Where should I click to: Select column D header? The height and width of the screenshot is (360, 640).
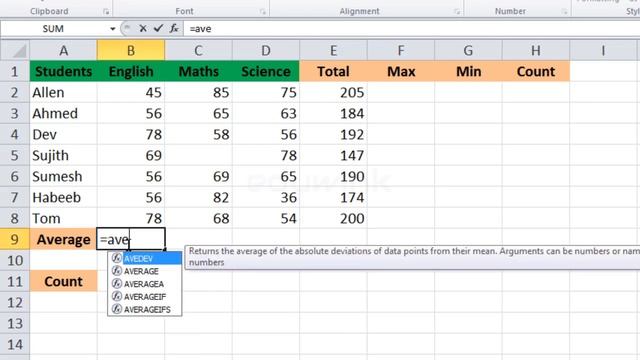[266, 51]
